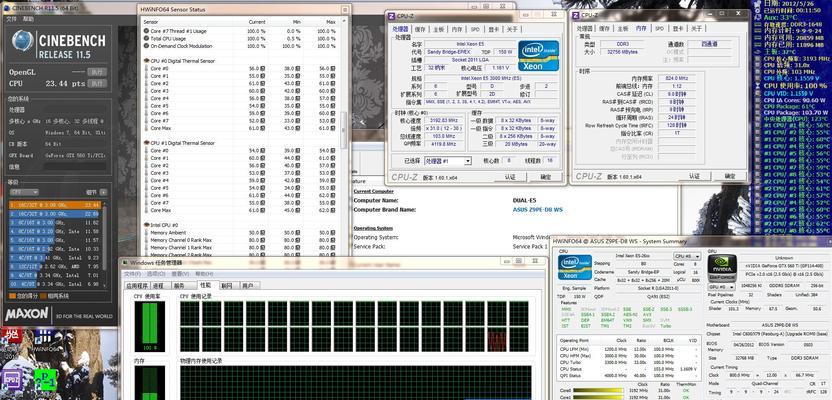Click the details plus button in Cinebench ranking
832x400 pixels.
click(103, 192)
